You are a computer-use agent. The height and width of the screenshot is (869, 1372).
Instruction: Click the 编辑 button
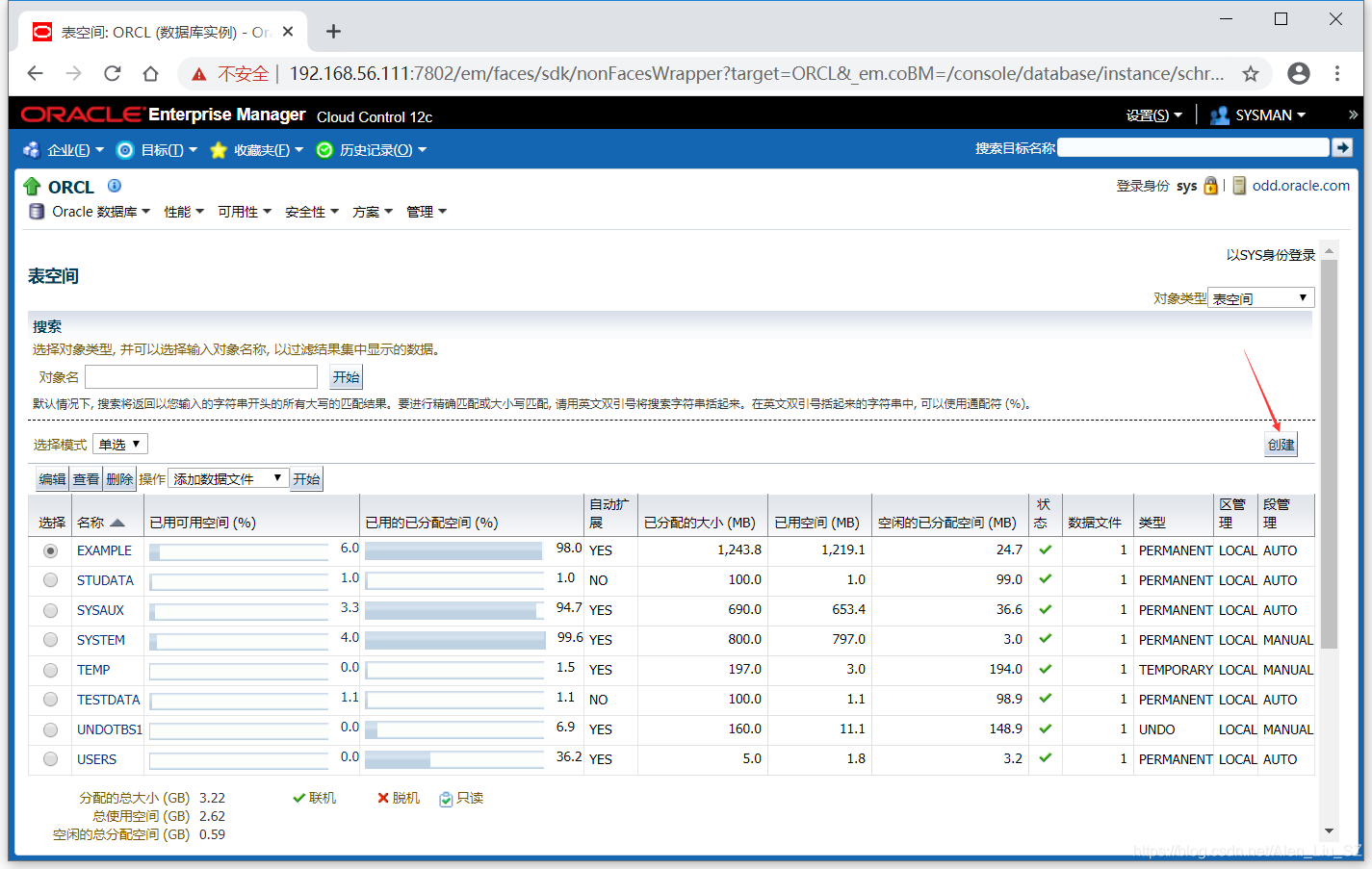[x=53, y=479]
